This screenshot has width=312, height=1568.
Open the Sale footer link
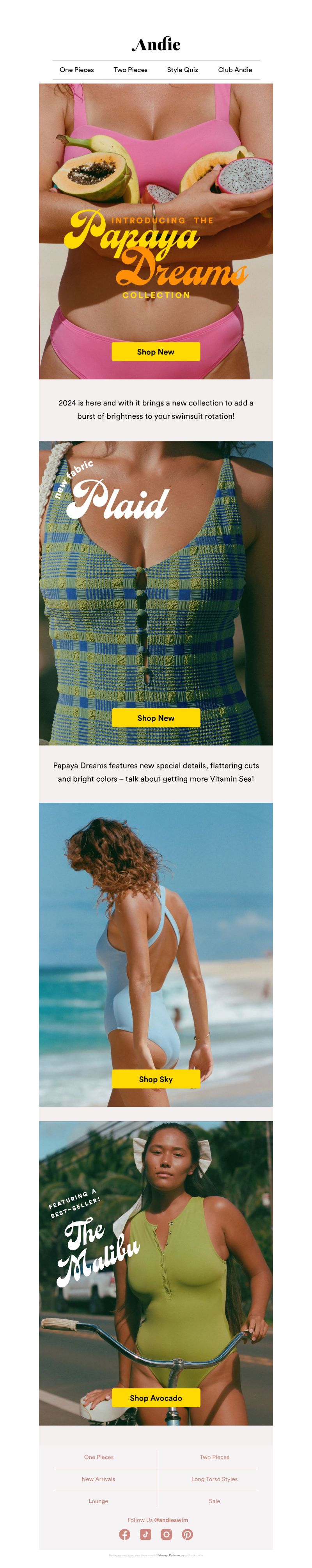pyautogui.click(x=214, y=1501)
